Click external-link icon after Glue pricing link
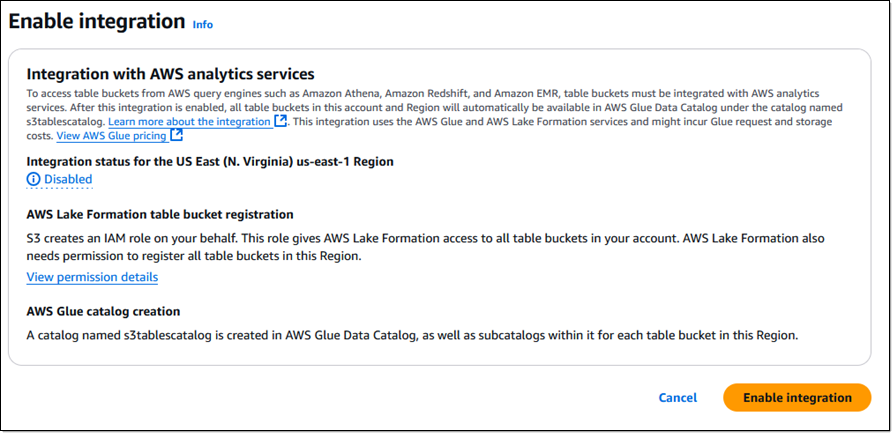 tap(177, 135)
